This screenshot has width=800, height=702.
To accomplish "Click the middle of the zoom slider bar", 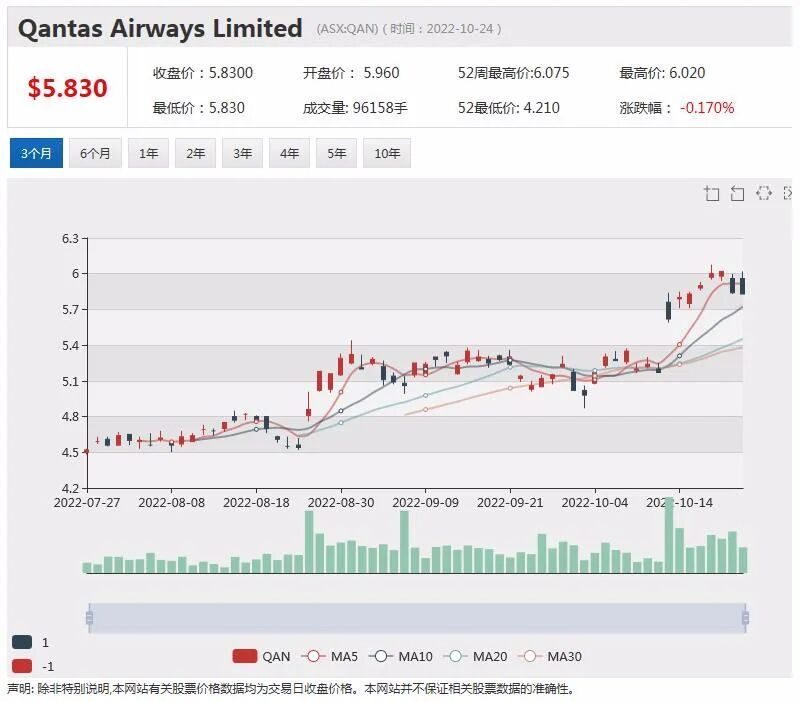I will click(417, 618).
